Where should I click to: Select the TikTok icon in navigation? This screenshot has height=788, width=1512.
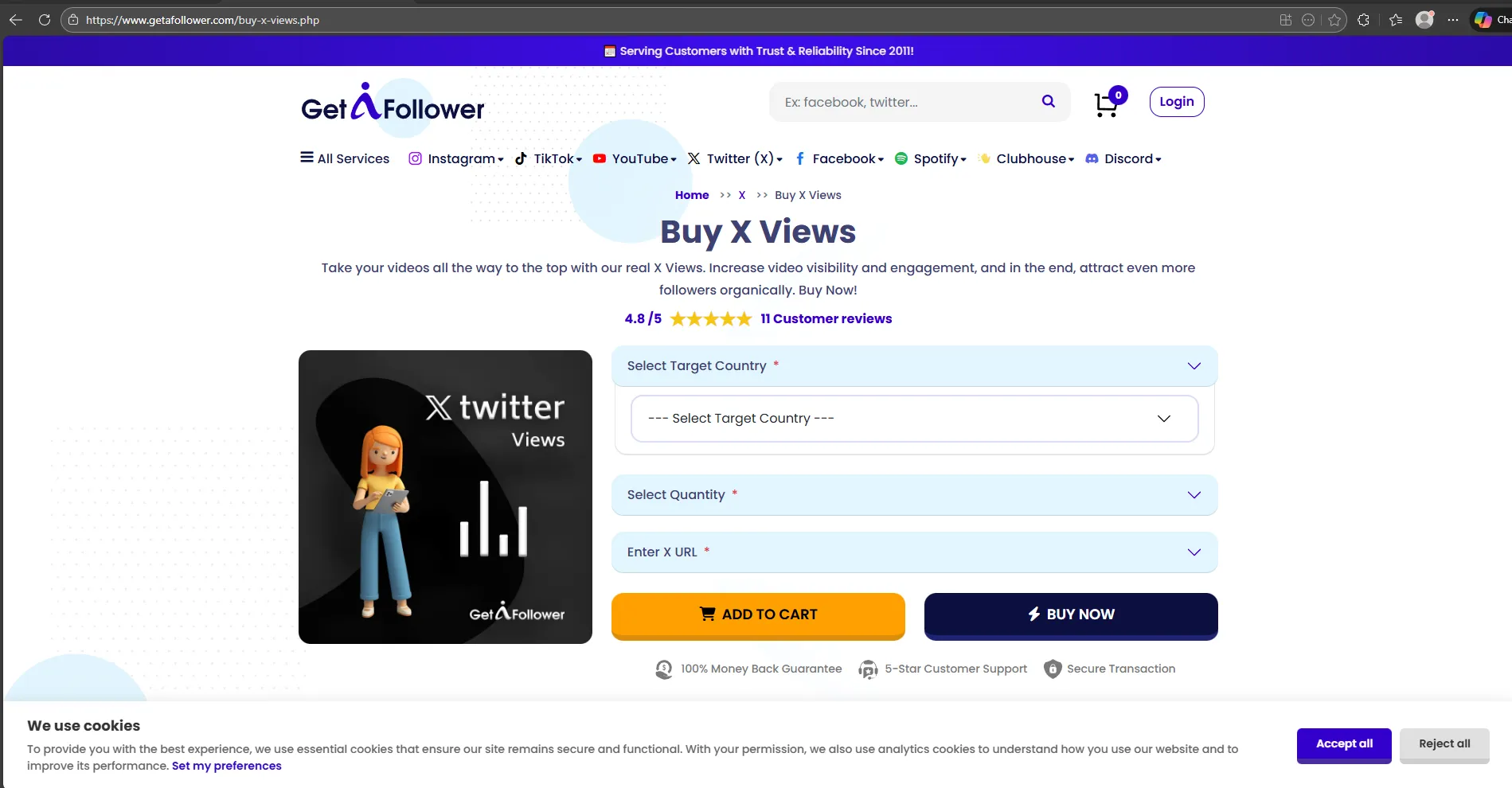(x=520, y=158)
